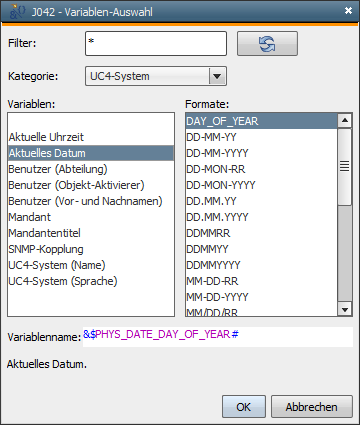Click the UC4 variable icon in title bar
This screenshot has width=360, height=425.
[17, 12]
